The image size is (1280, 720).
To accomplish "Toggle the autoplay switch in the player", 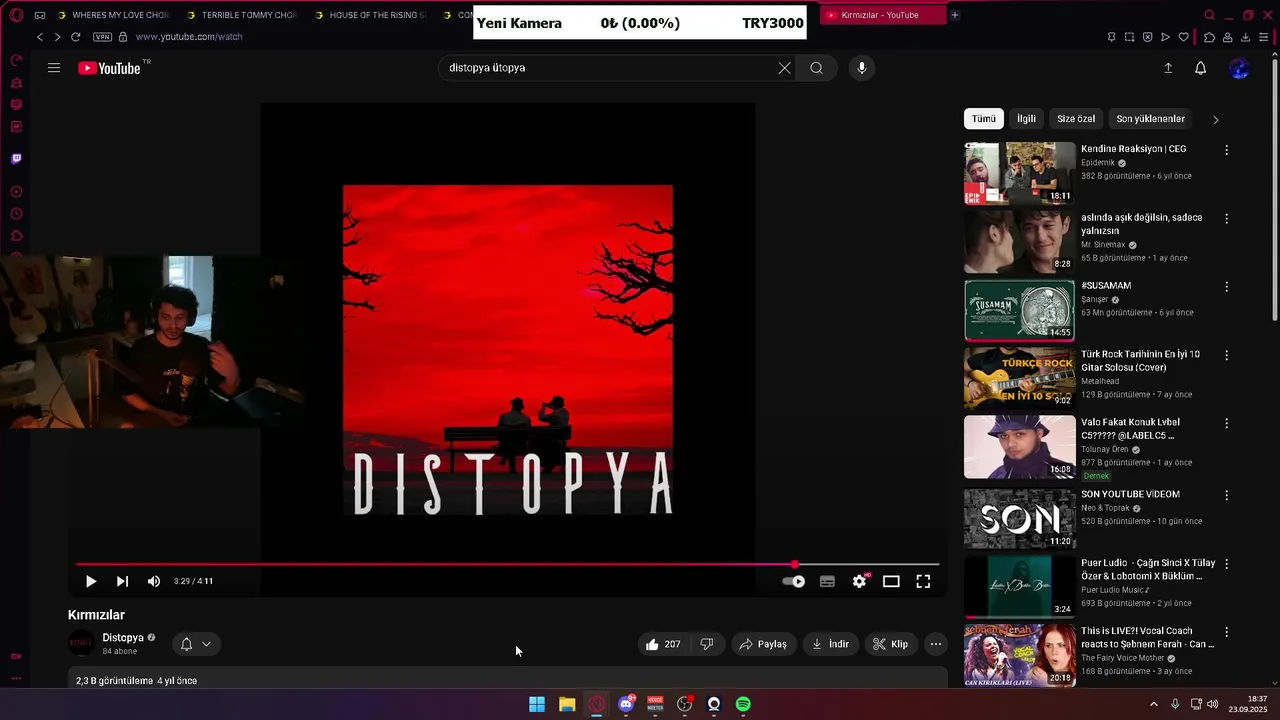I will click(794, 581).
